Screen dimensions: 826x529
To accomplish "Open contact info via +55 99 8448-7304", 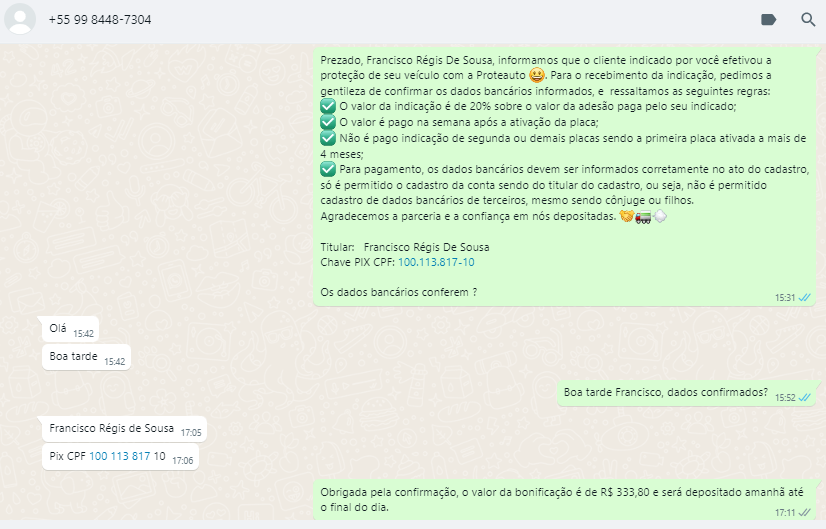I will point(100,19).
